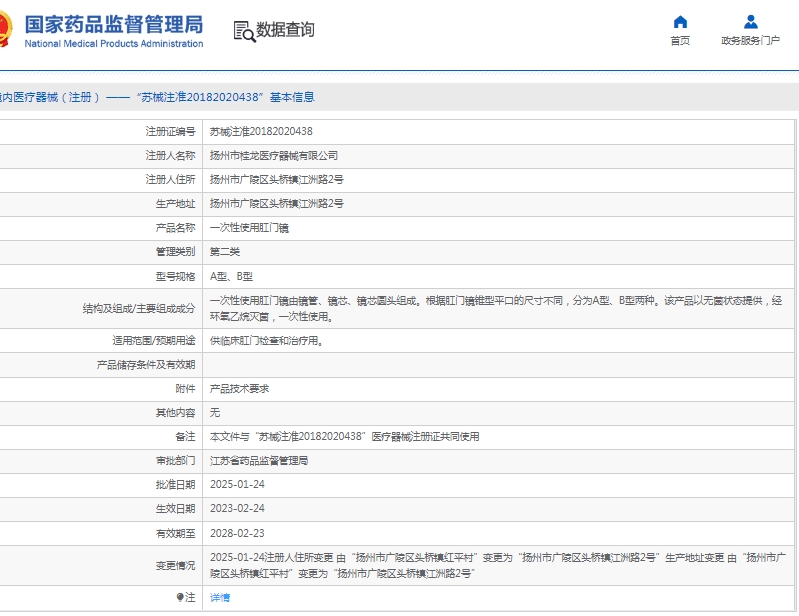Viewport: 799px width, 616px height.
Task: Click the 注册证编号 row label
Action: (171, 131)
